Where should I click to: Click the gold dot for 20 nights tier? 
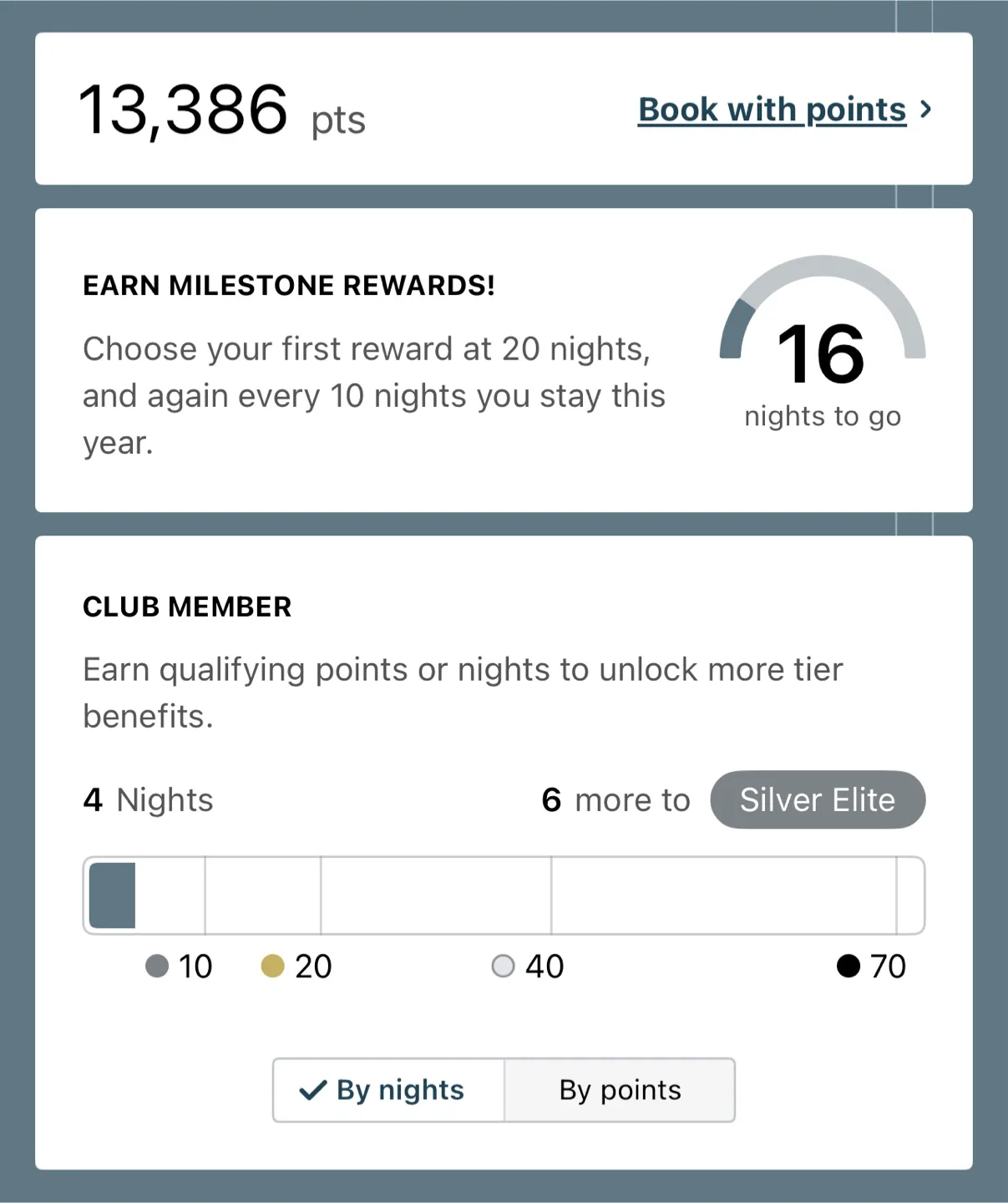pos(273,967)
